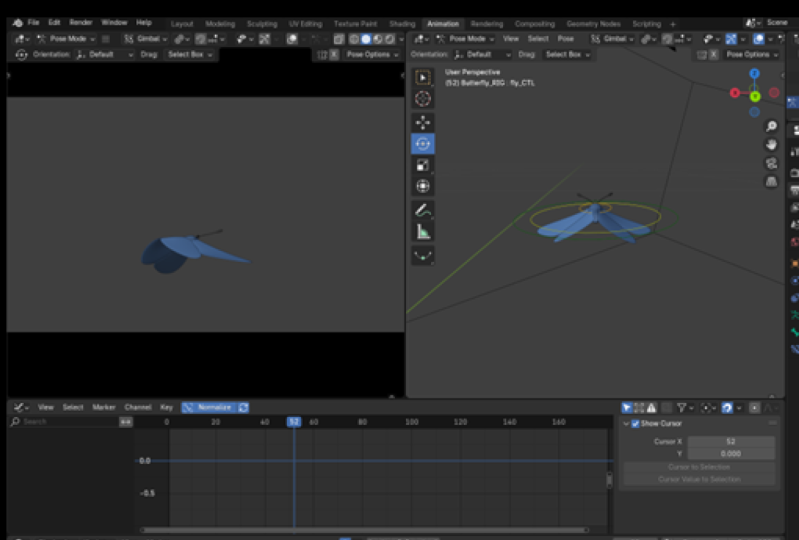Screen dimensions: 799x540
Task: Click the green Y axis on navigation gizmo
Action: coord(755,96)
